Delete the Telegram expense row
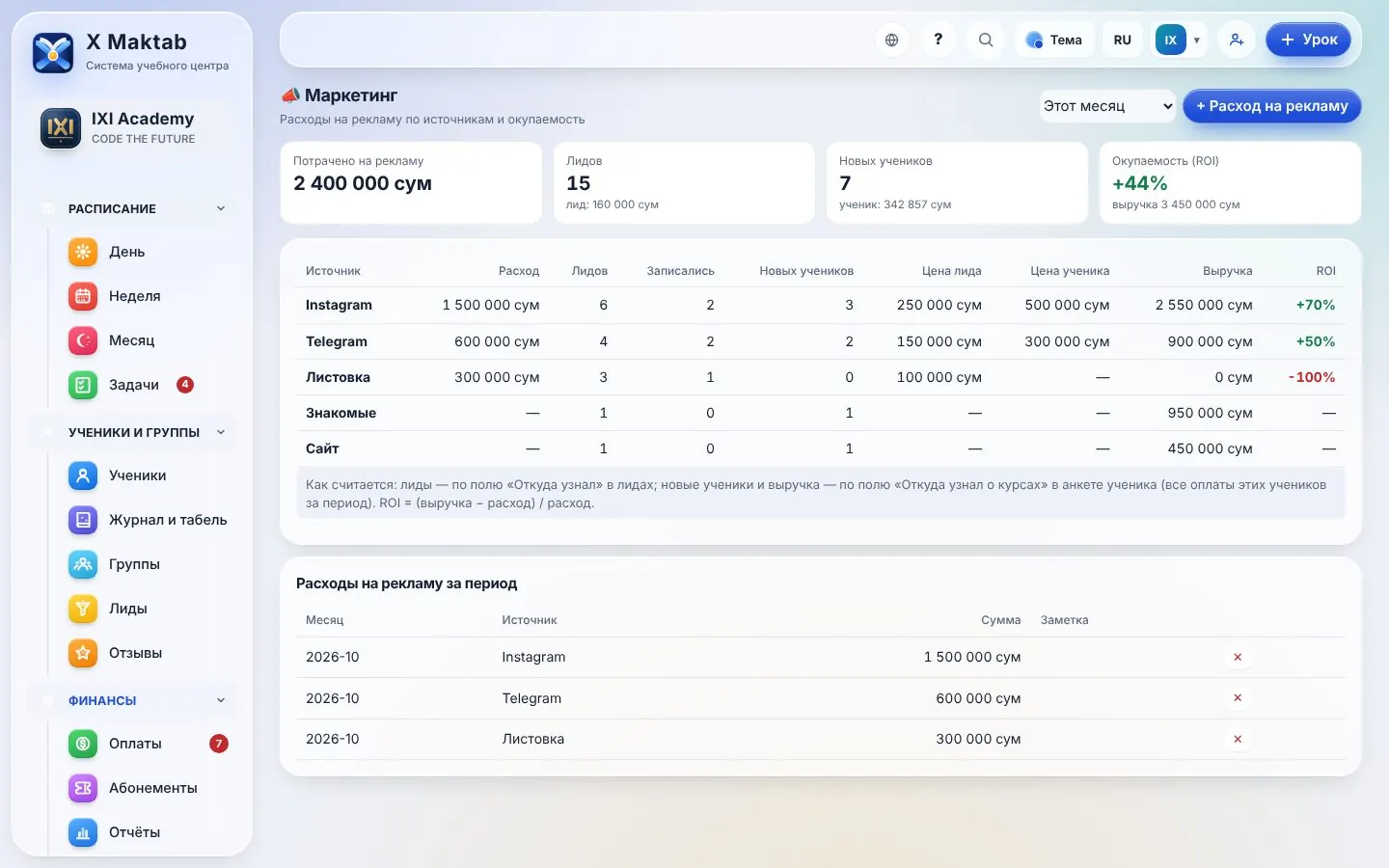The image size is (1389, 868). [1238, 698]
